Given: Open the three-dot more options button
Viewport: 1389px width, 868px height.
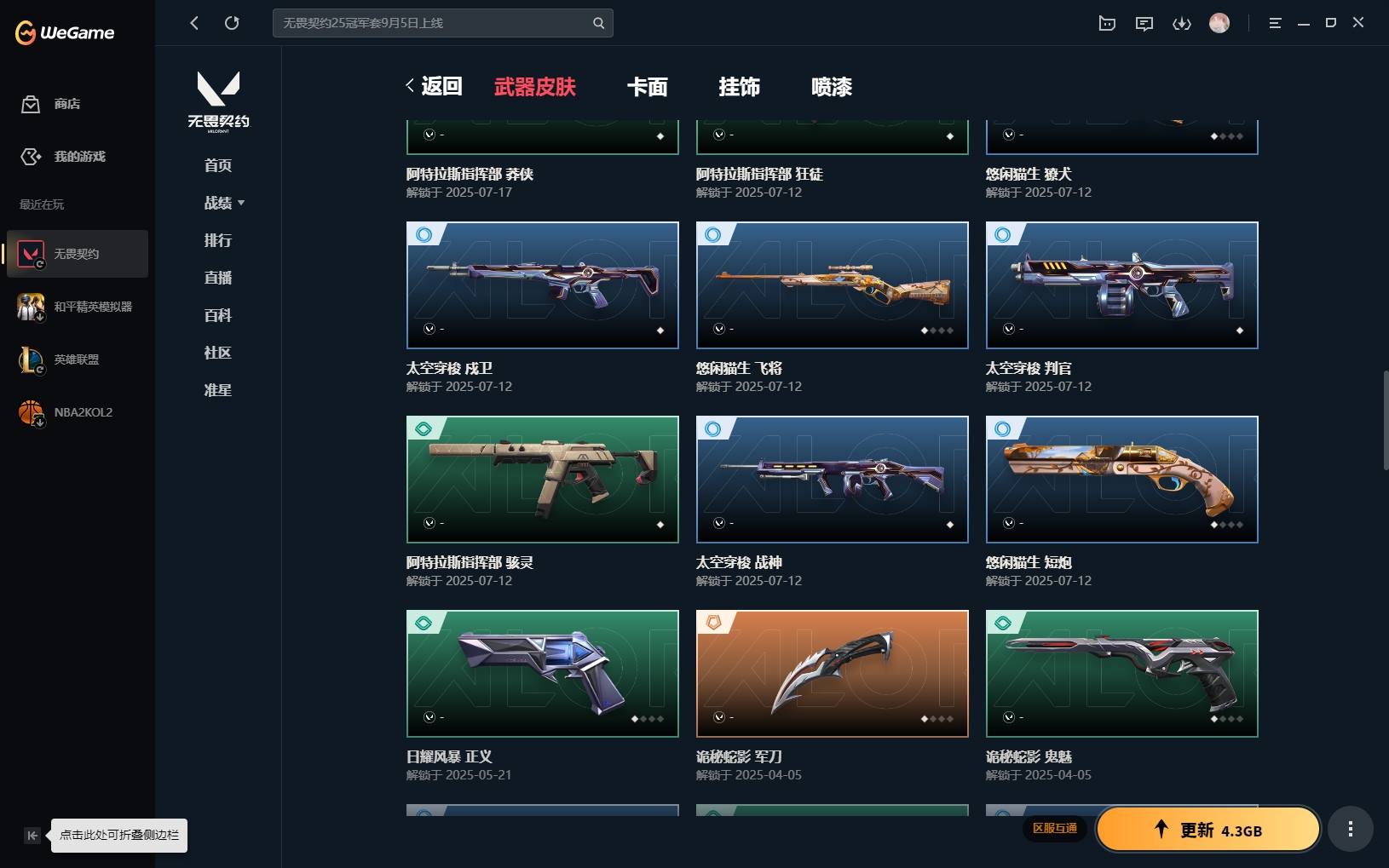Looking at the screenshot, I should (1351, 829).
